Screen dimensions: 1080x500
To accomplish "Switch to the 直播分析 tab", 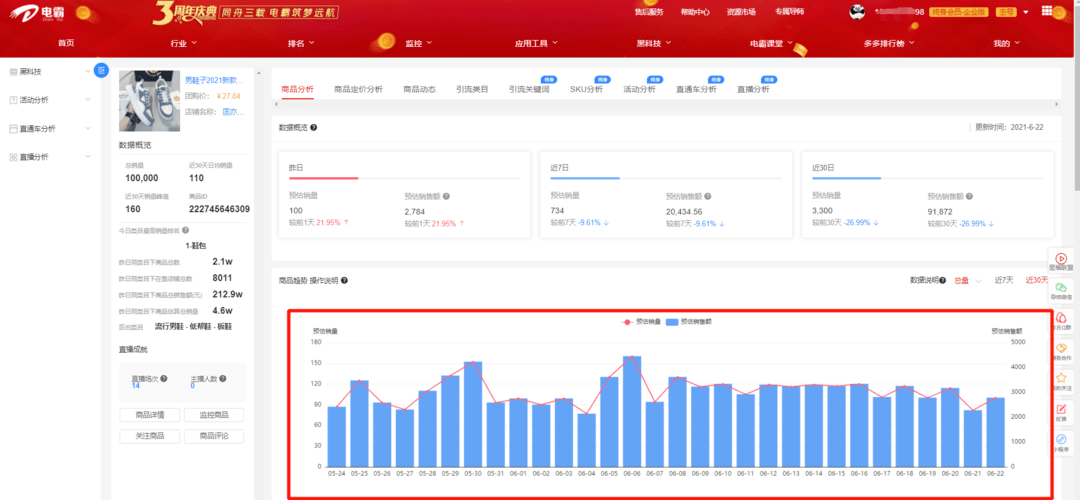I will (x=753, y=90).
